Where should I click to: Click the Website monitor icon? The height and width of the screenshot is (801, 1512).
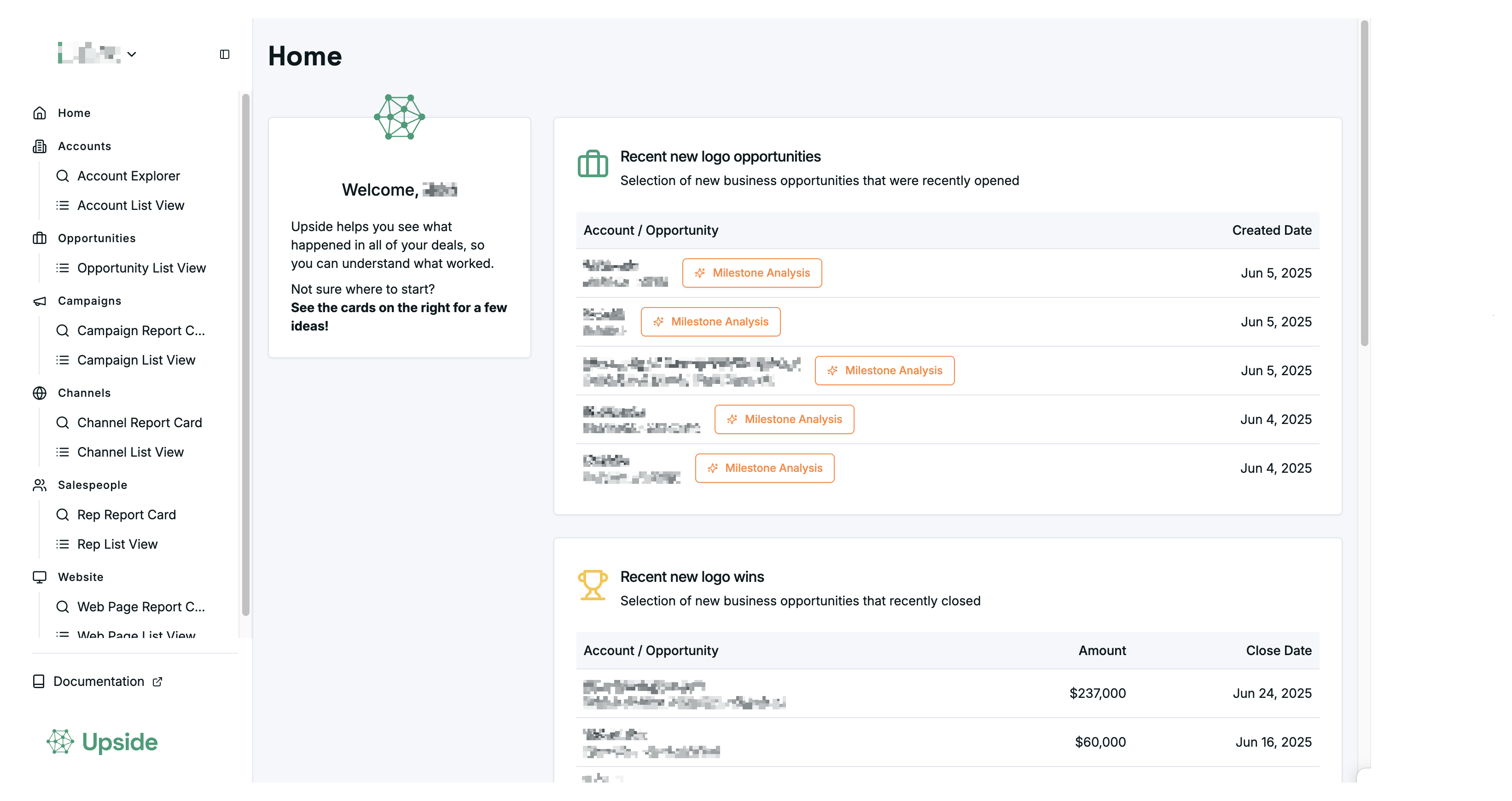(39, 577)
